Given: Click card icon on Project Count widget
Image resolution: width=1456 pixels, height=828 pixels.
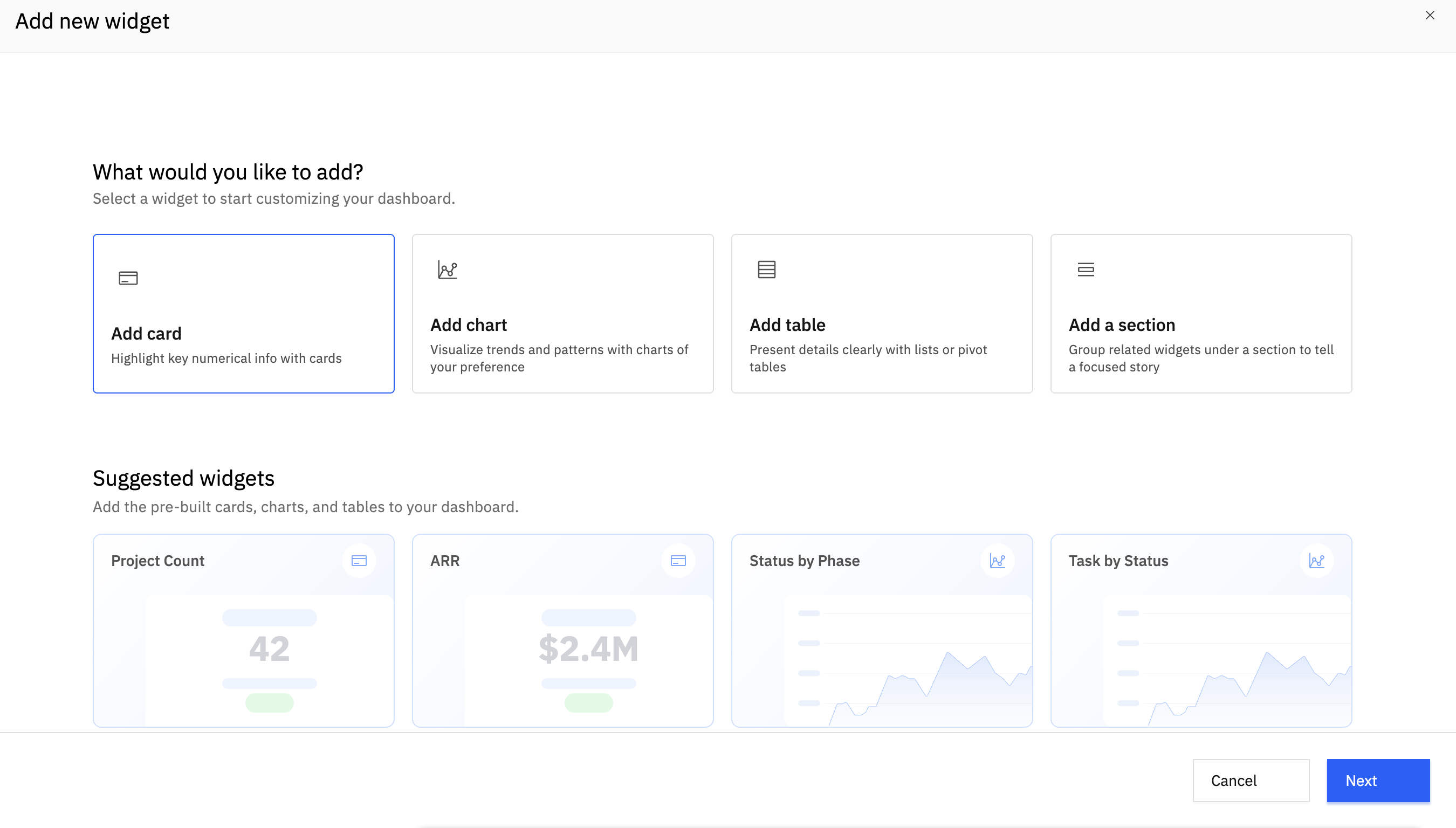Looking at the screenshot, I should [359, 561].
